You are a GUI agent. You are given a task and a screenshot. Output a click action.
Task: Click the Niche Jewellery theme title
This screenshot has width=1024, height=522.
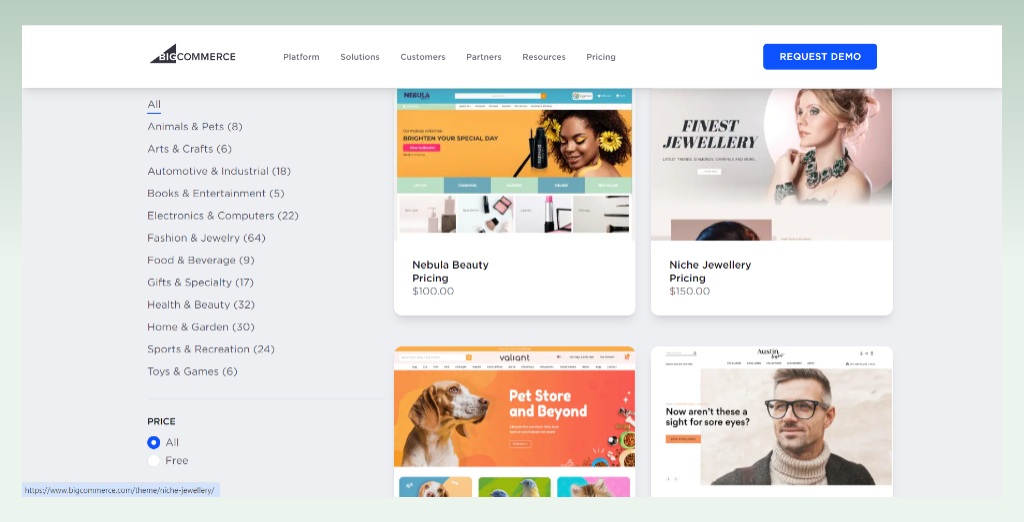click(710, 265)
